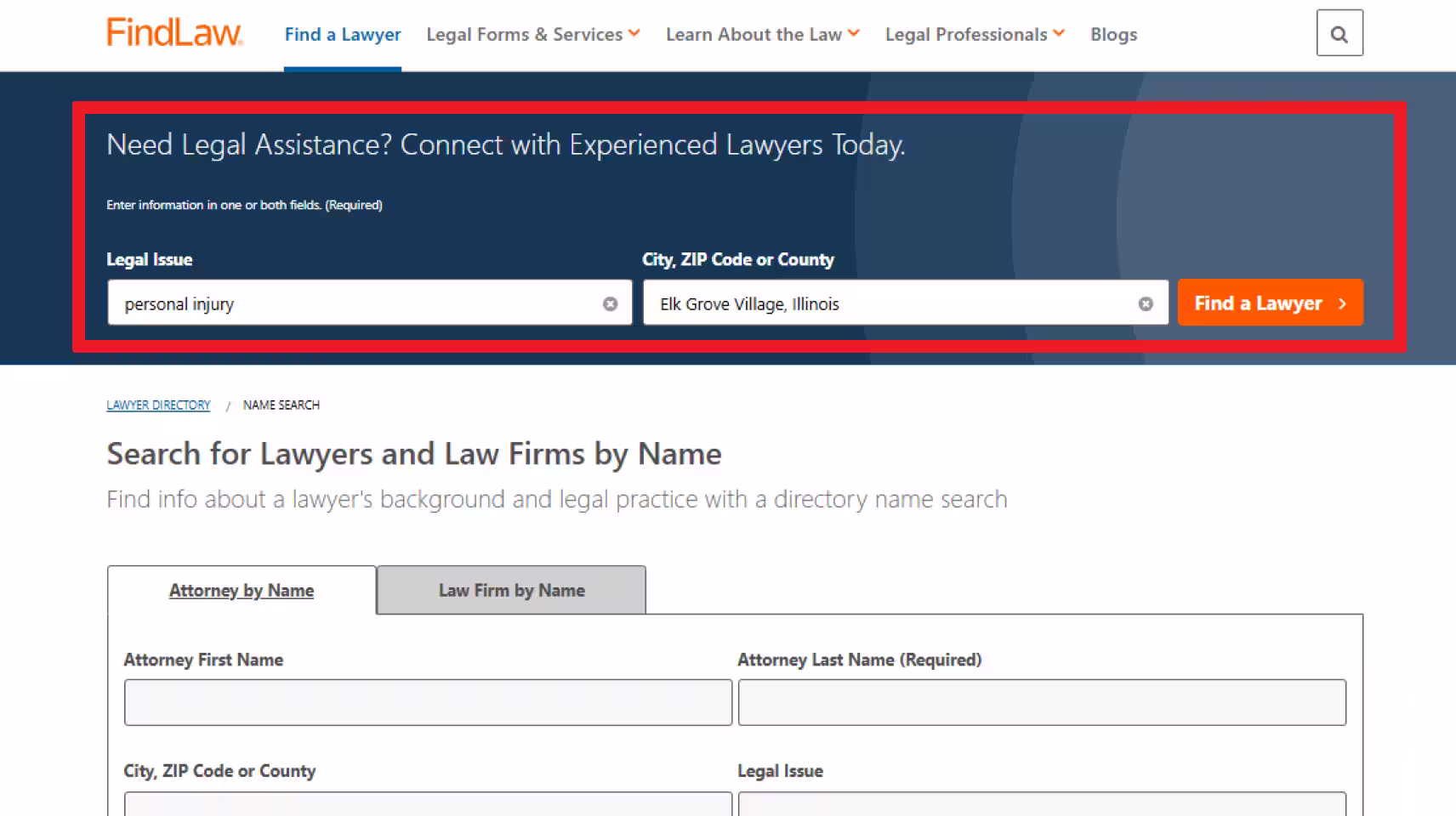This screenshot has width=1456, height=816.
Task: Clear the Elk Grove Village location field
Action: click(x=1146, y=303)
